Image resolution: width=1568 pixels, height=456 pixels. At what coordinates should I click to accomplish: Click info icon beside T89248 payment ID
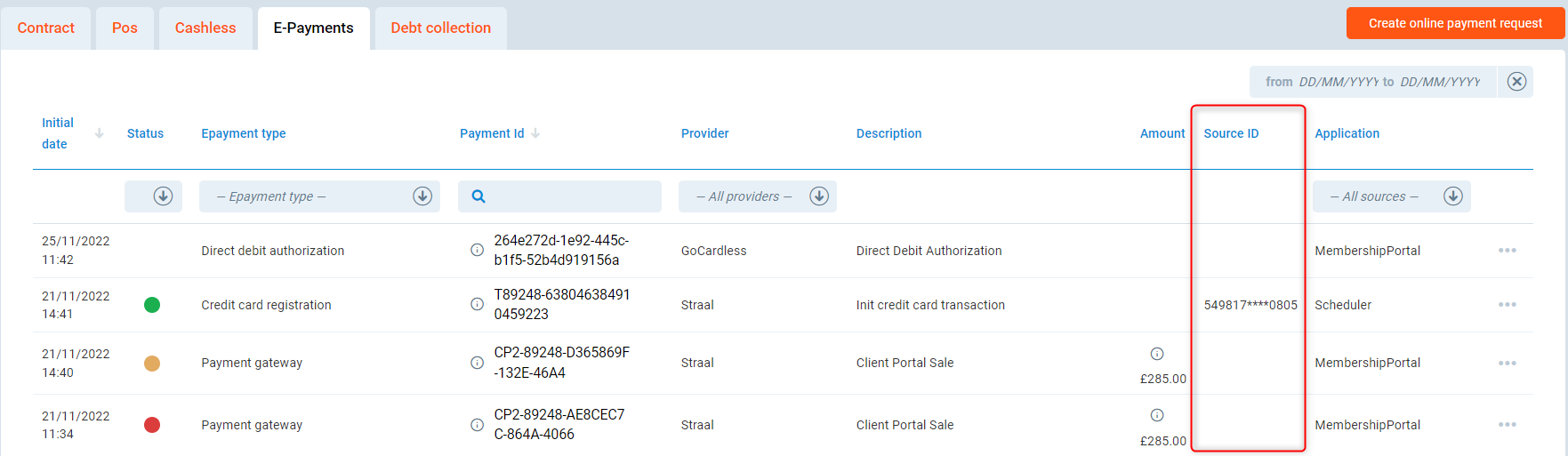(x=477, y=304)
